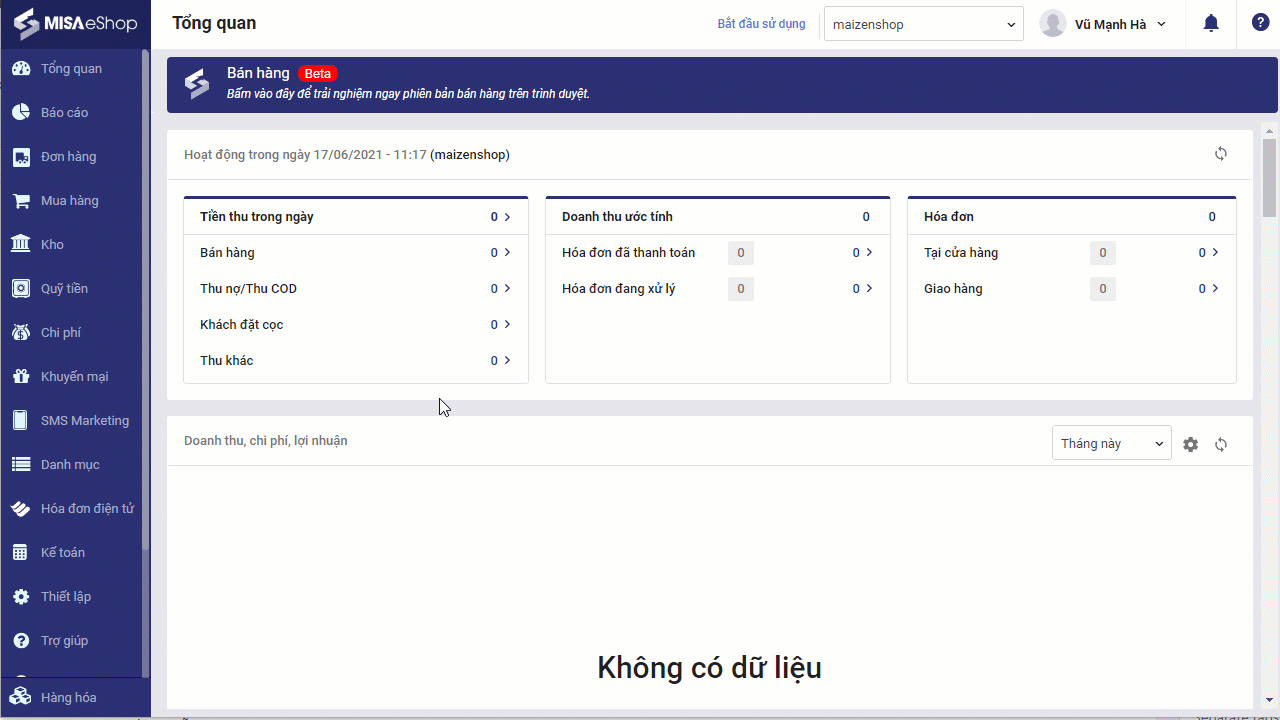
Task: Click the Không có dữ liệu message
Action: click(x=709, y=667)
